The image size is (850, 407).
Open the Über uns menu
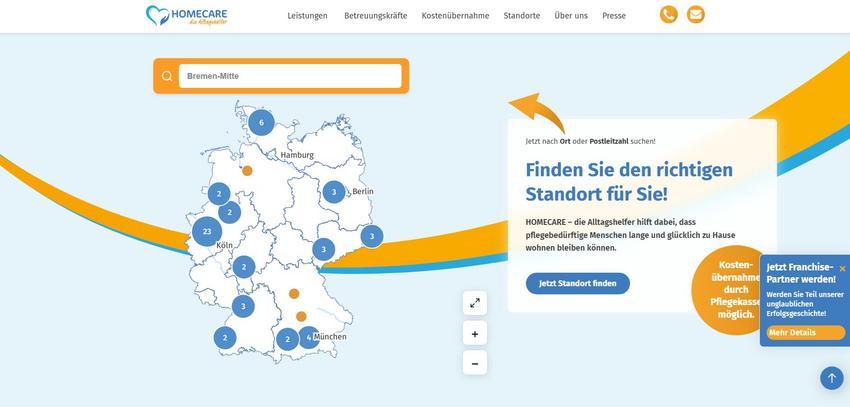pos(571,16)
